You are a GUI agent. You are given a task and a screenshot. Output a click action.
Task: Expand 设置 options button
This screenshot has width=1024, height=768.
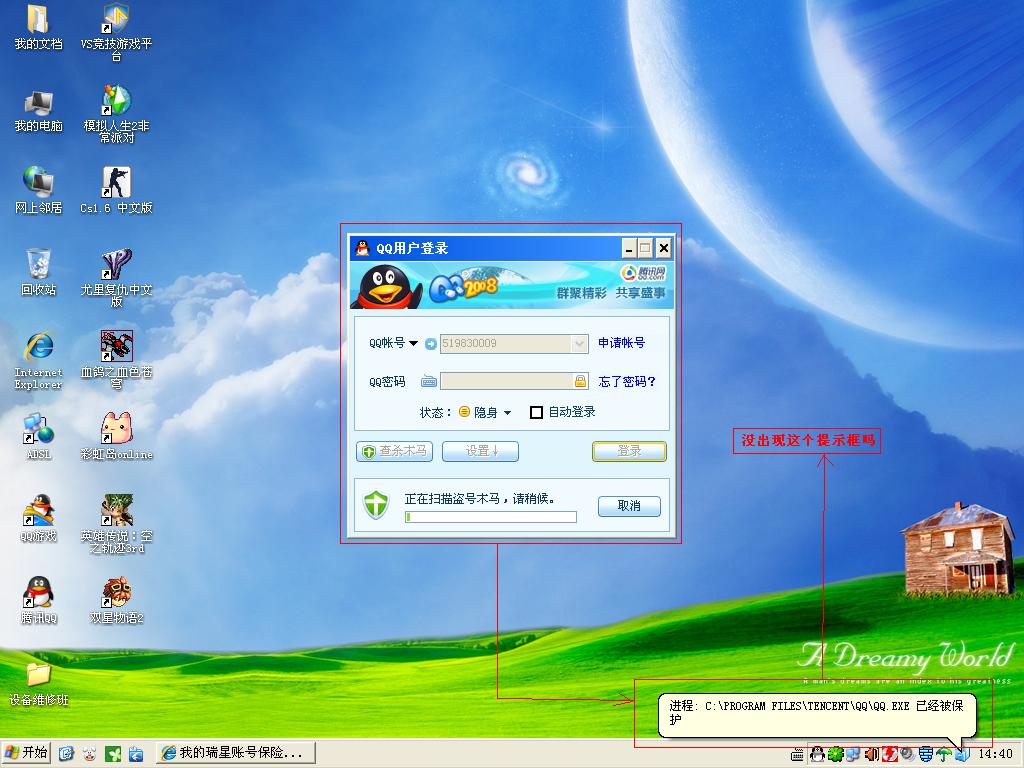coord(480,451)
